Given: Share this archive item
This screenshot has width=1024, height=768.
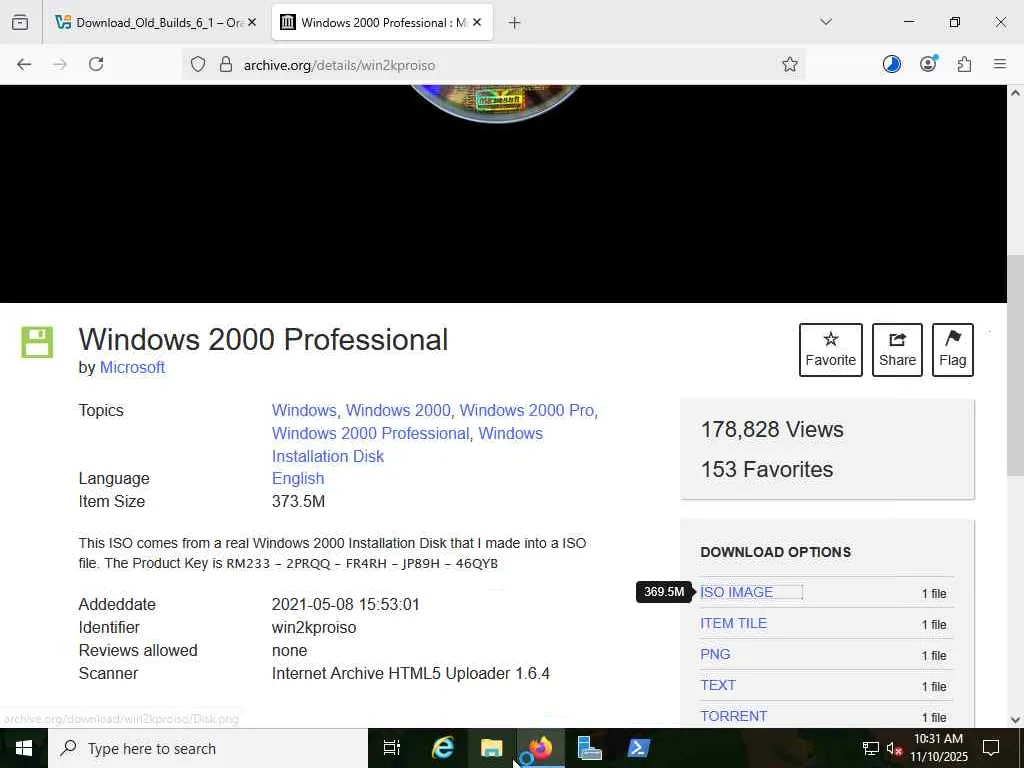Looking at the screenshot, I should point(897,350).
